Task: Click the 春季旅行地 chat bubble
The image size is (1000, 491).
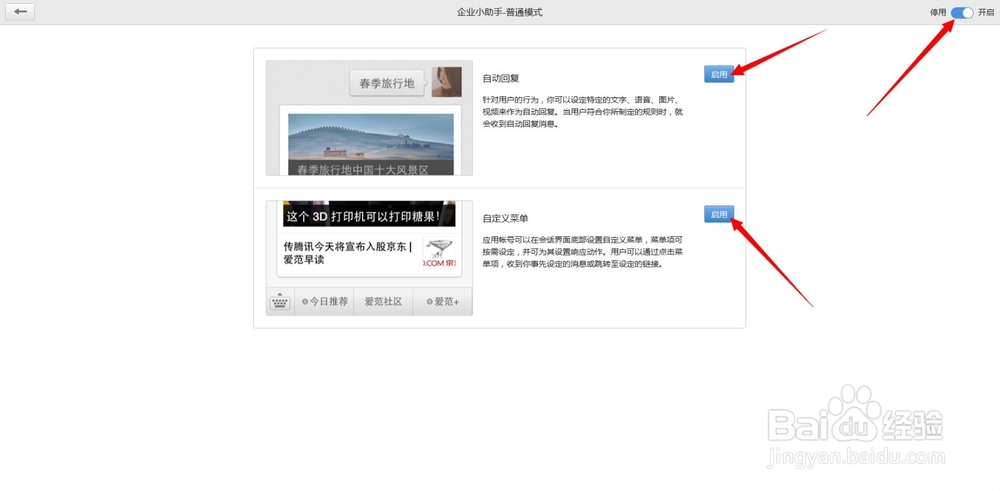Action: (387, 83)
